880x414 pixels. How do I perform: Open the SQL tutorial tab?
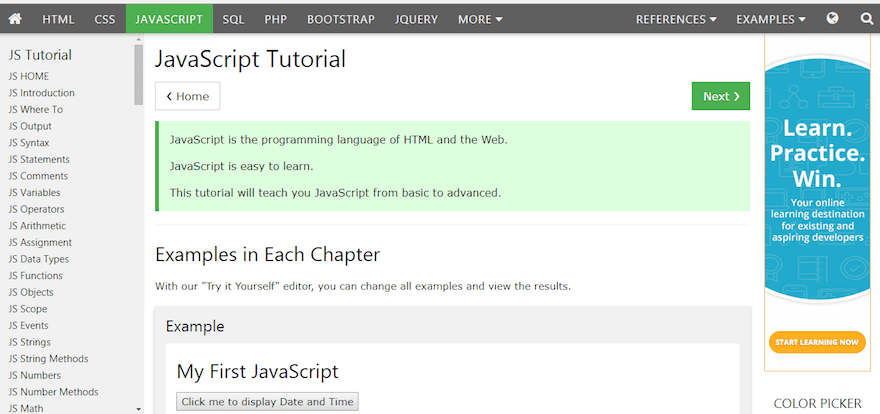pyautogui.click(x=233, y=18)
